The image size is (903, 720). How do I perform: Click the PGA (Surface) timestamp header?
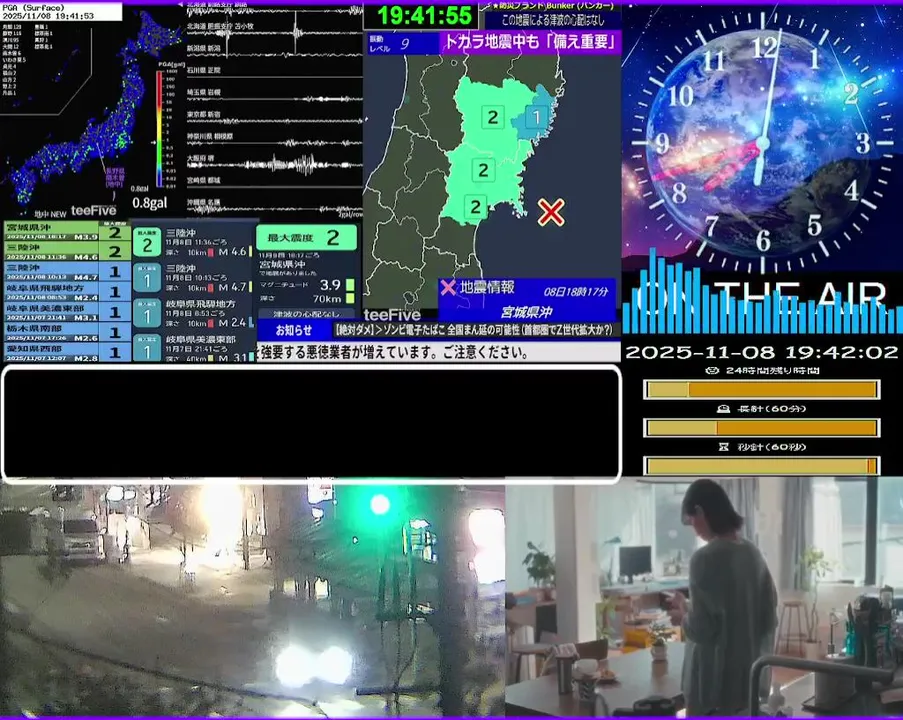coord(61,12)
